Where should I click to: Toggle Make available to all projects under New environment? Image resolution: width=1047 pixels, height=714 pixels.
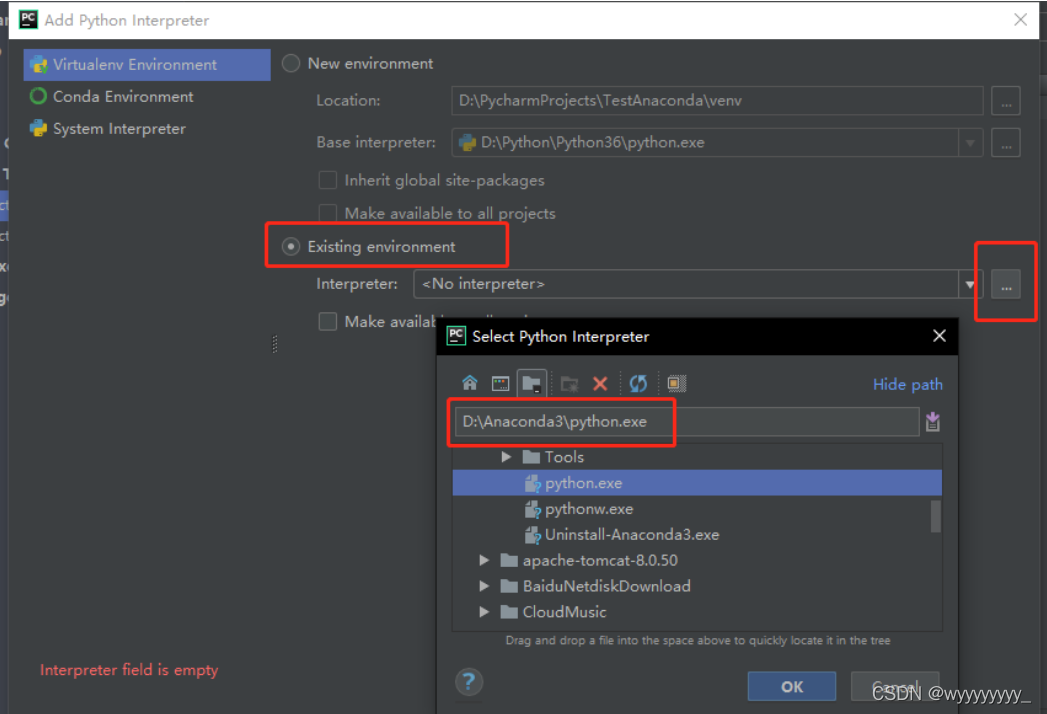click(327, 213)
